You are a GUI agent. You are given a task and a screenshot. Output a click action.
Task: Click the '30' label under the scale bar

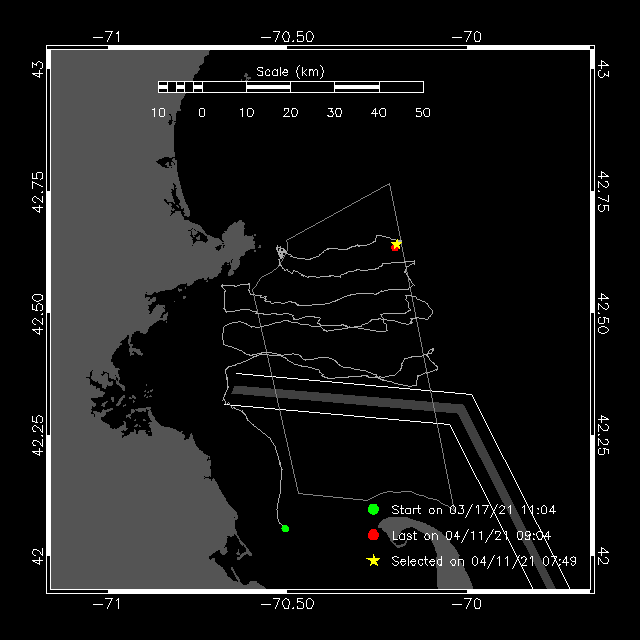[x=334, y=113]
